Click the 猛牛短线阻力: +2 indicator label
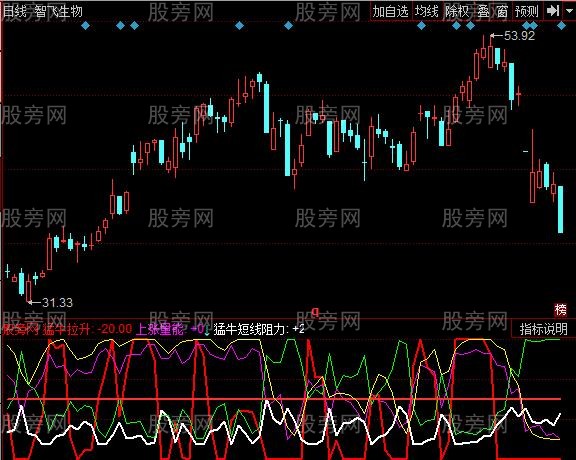Image resolution: width=576 pixels, height=460 pixels. click(x=259, y=329)
